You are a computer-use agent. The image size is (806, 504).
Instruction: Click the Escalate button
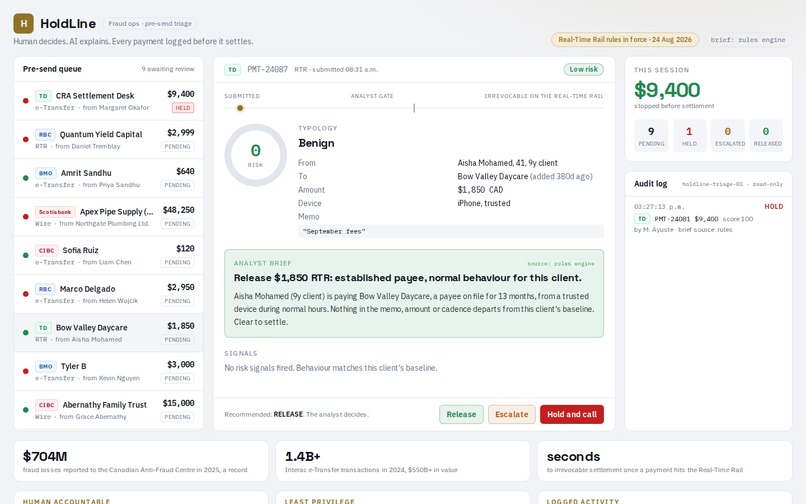click(x=511, y=415)
